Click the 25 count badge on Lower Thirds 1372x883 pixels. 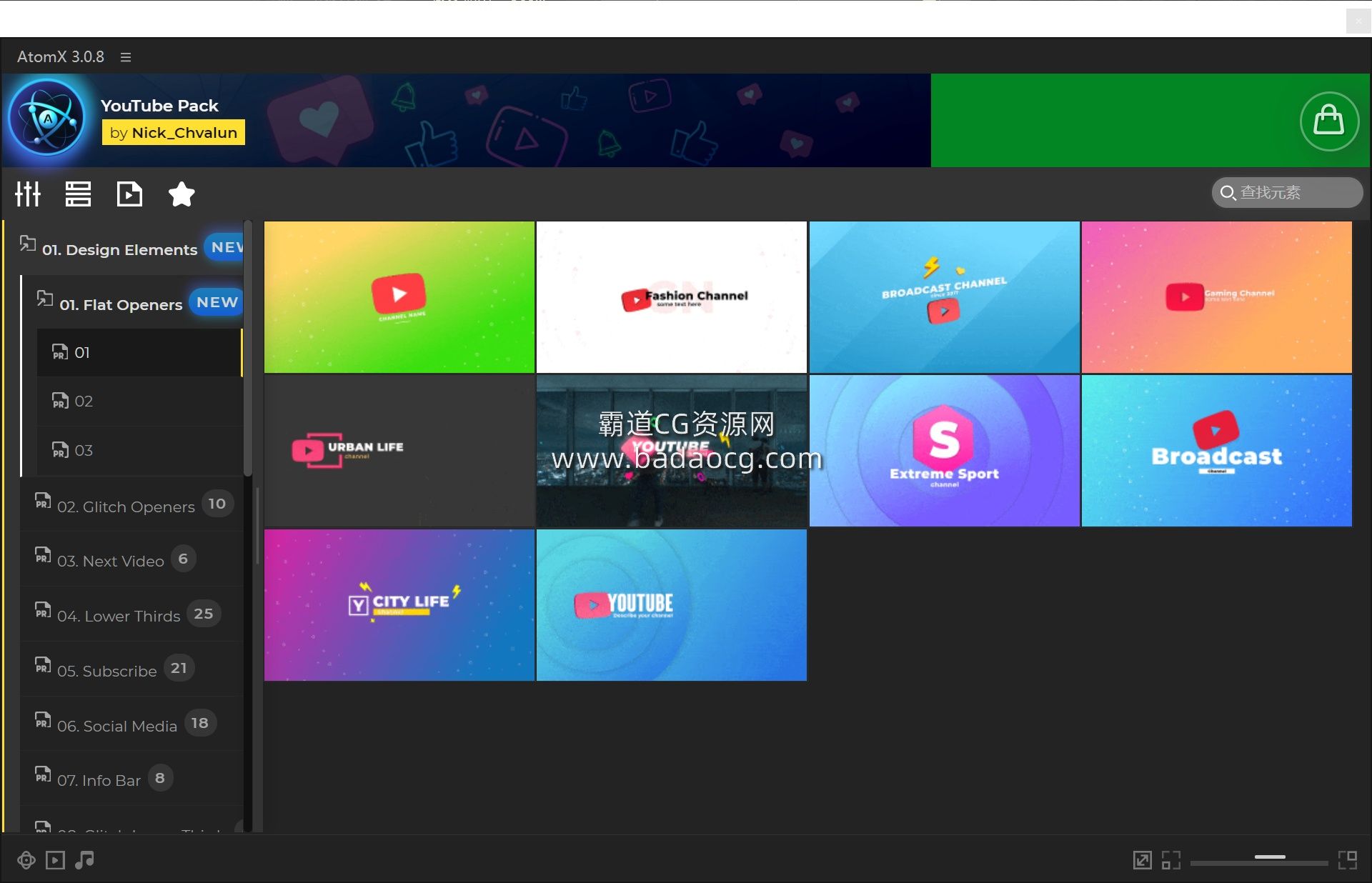point(204,614)
